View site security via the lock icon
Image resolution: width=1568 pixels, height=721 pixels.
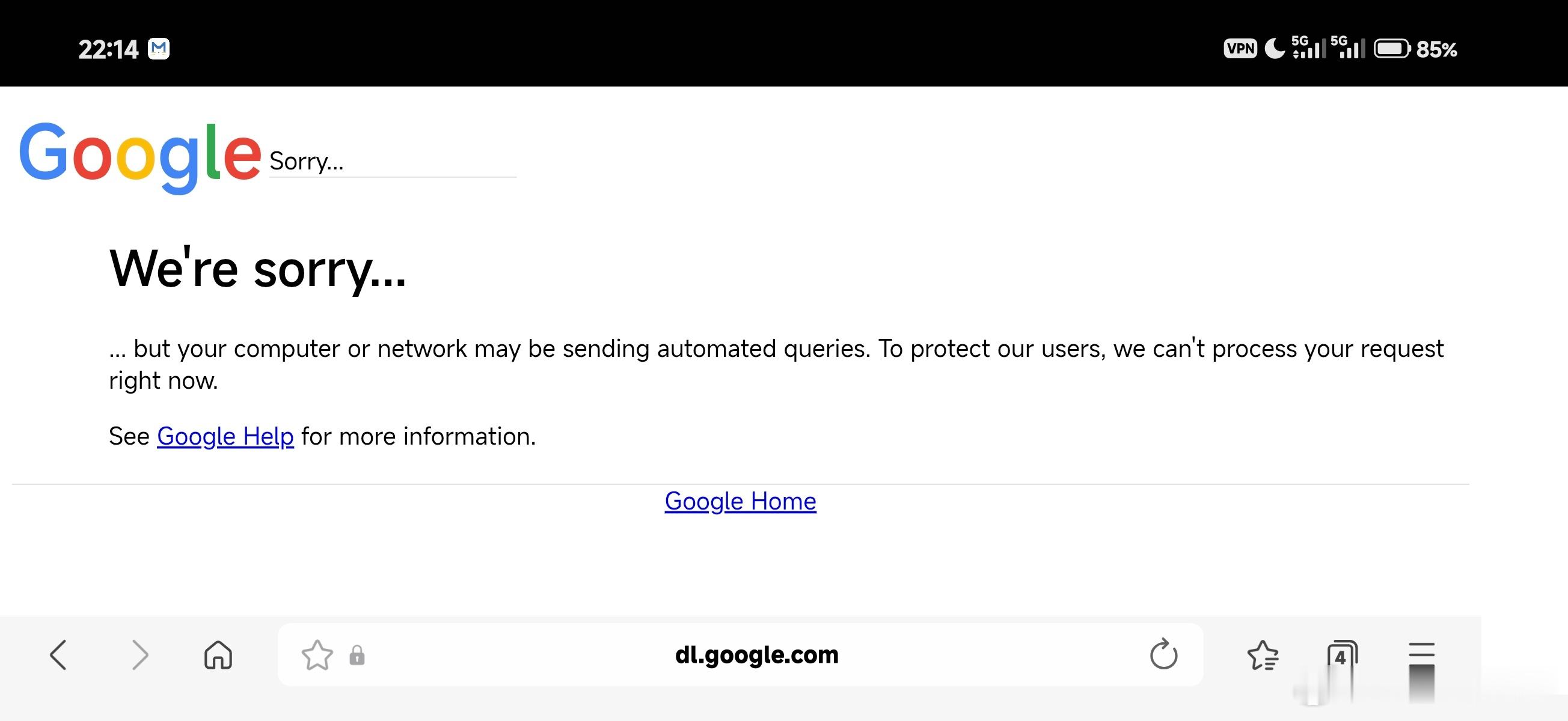pos(357,656)
